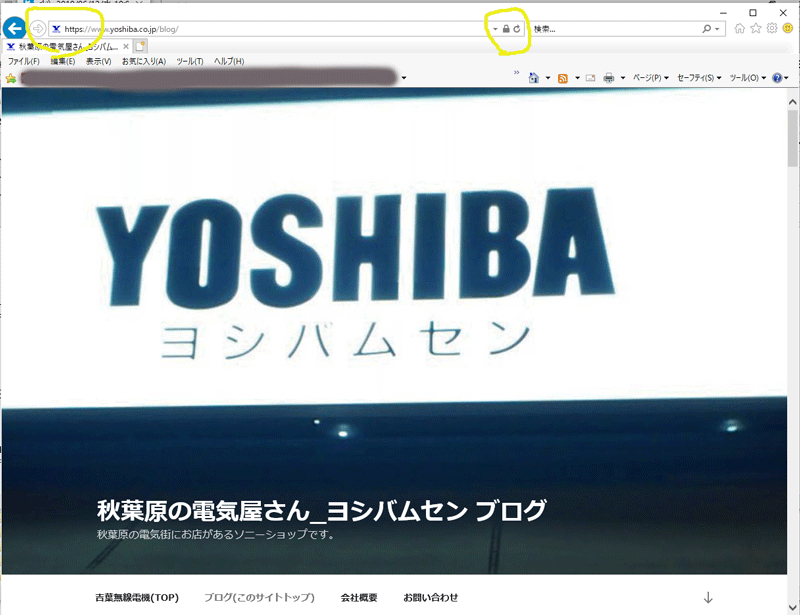This screenshot has height=615, width=800.
Task: Expand the Home button dropdown arrow
Action: click(x=548, y=78)
